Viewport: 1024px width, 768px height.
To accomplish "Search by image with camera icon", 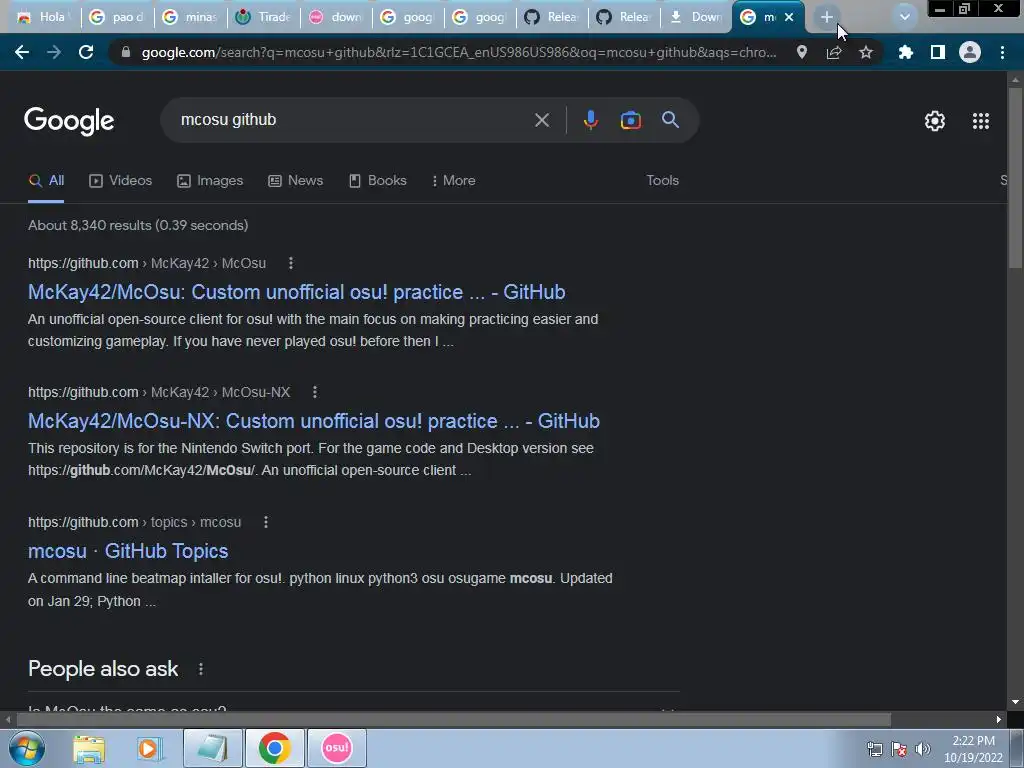I will coord(630,120).
